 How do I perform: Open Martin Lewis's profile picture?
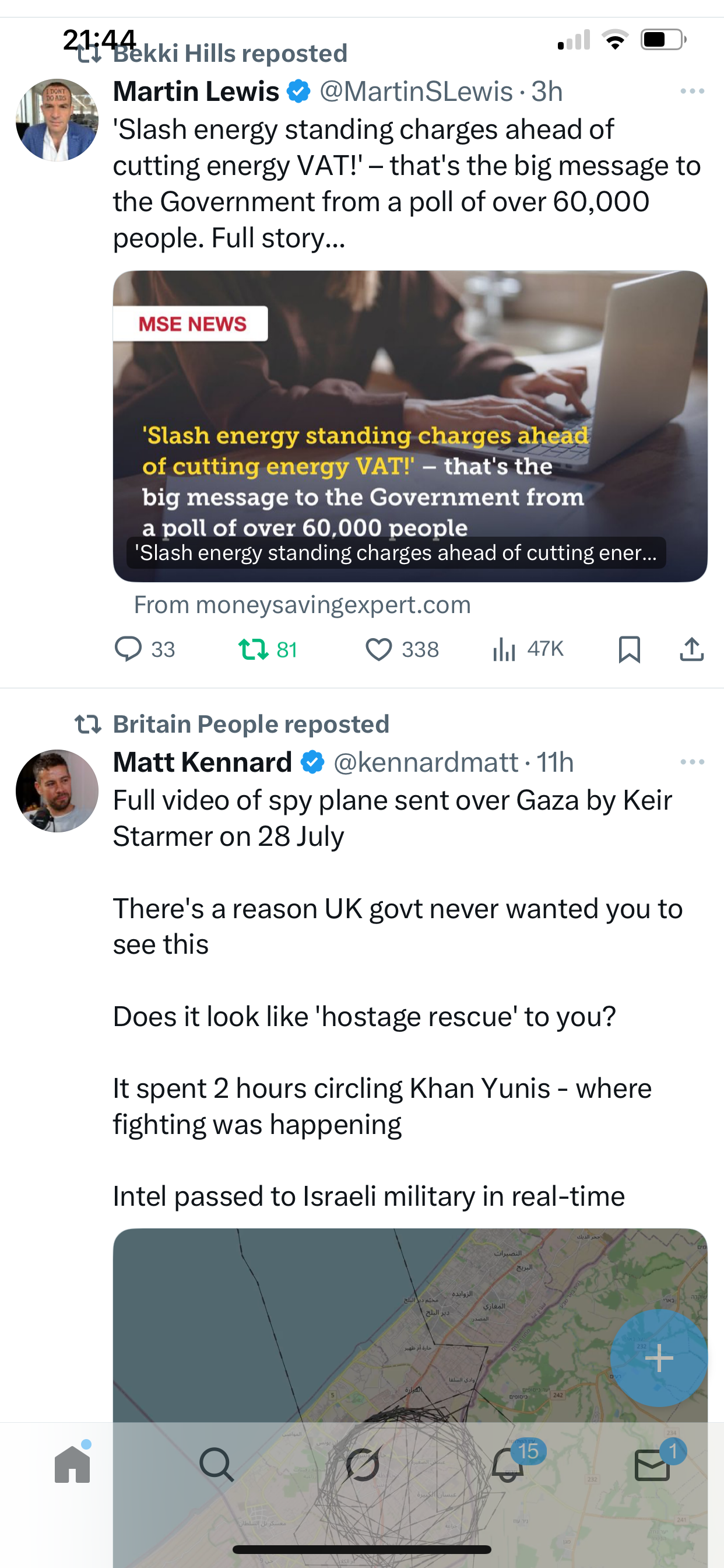[x=57, y=120]
